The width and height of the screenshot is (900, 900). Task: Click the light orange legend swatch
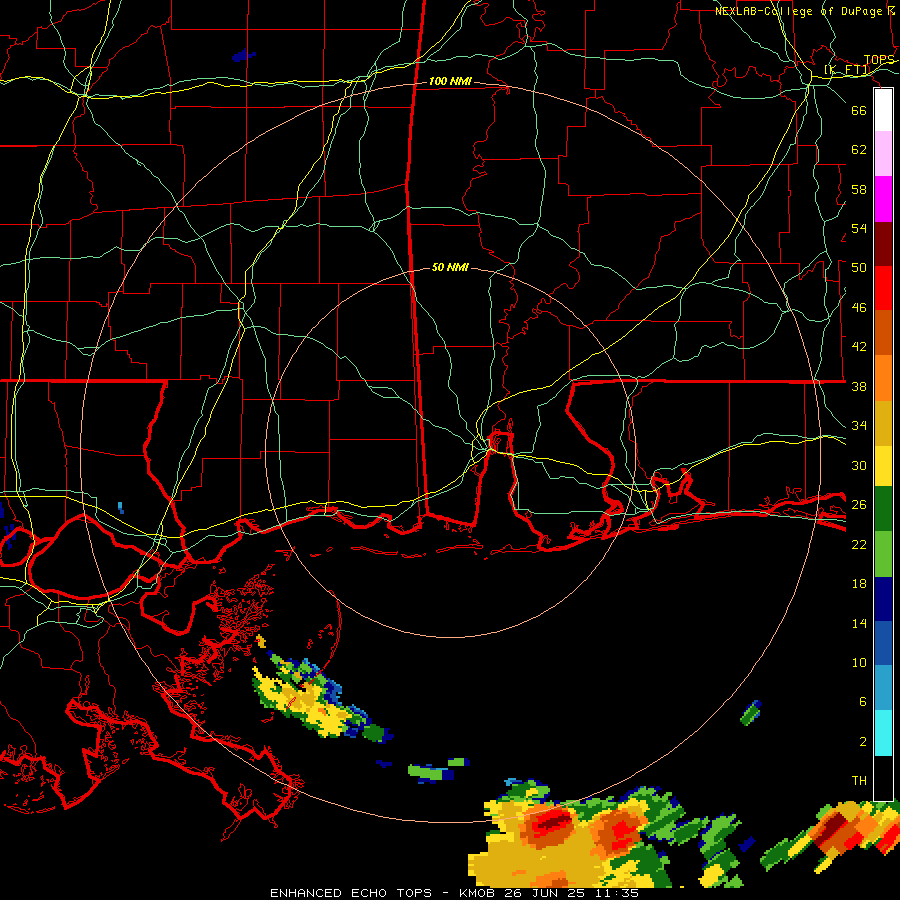(x=883, y=378)
